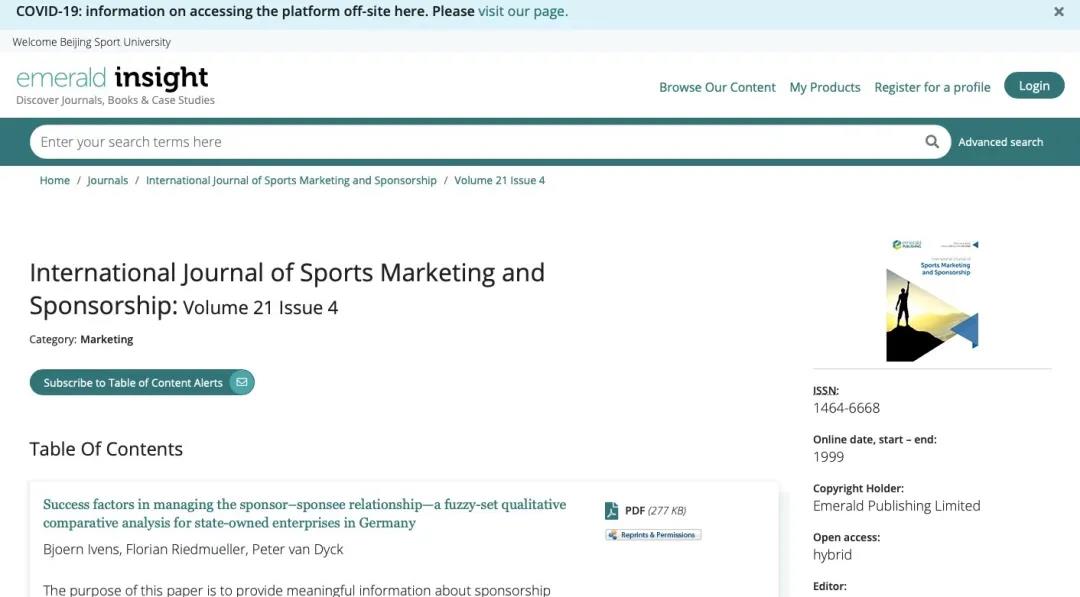
Task: Click the open access value 'hybrid'
Action: pos(832,554)
